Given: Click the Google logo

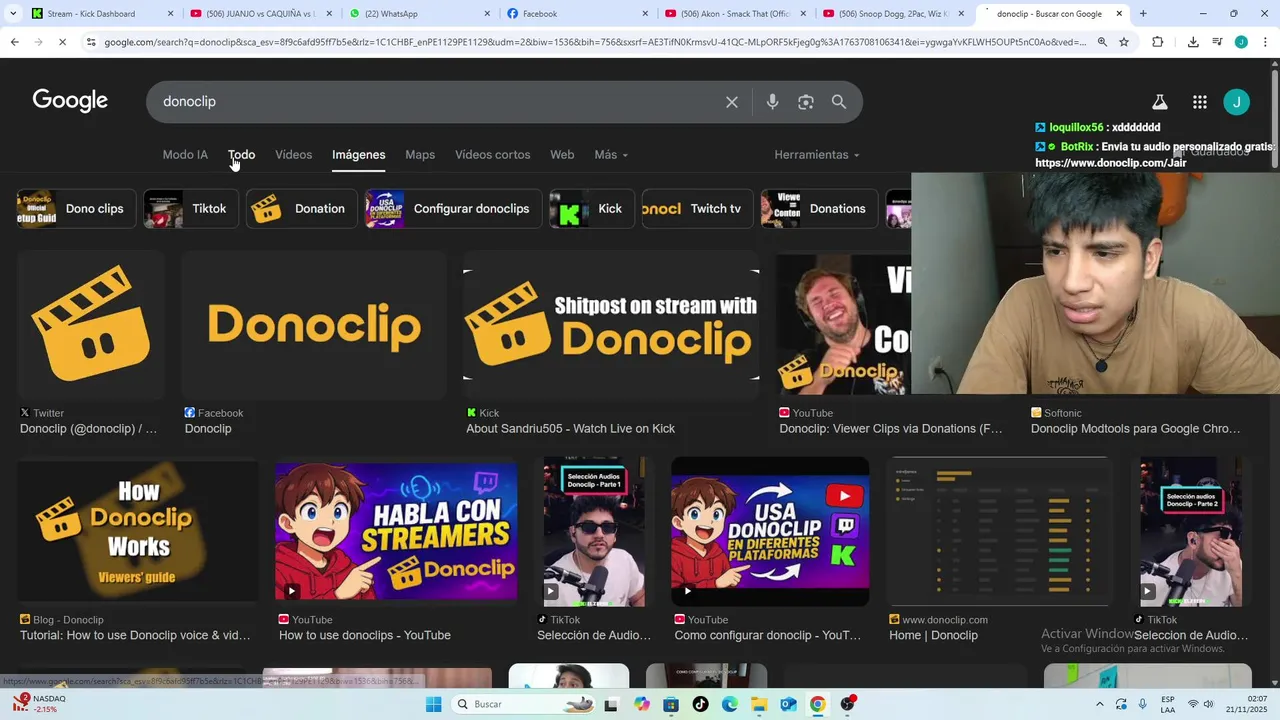Looking at the screenshot, I should click(70, 101).
